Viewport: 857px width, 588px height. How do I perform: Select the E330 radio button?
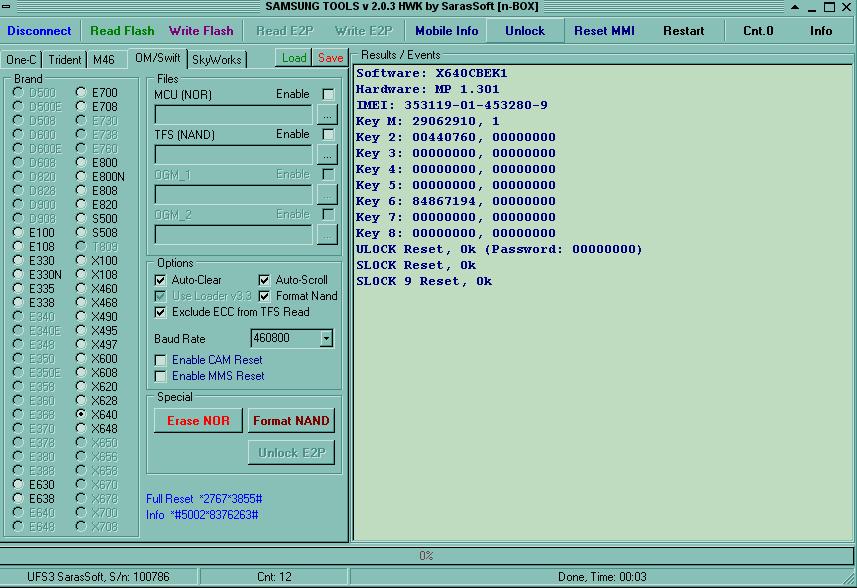18,261
